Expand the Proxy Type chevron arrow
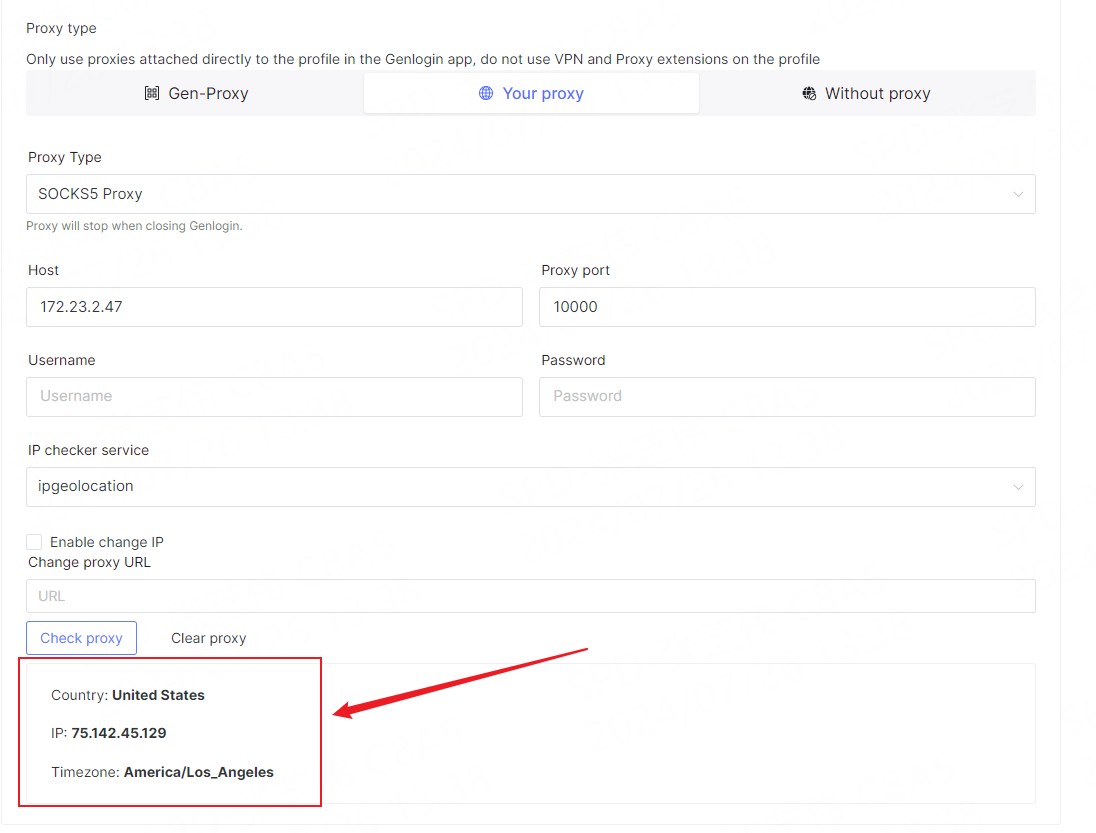This screenshot has height=833, width=1096. coord(1018,194)
